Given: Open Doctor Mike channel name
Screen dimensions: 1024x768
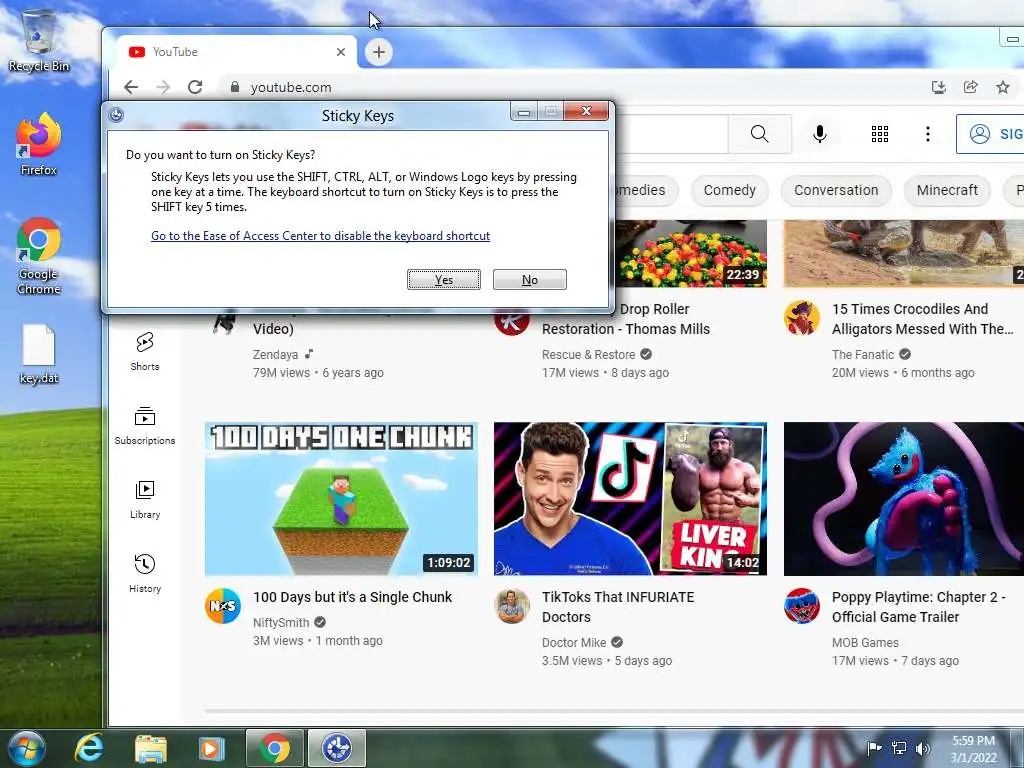Looking at the screenshot, I should (574, 643).
